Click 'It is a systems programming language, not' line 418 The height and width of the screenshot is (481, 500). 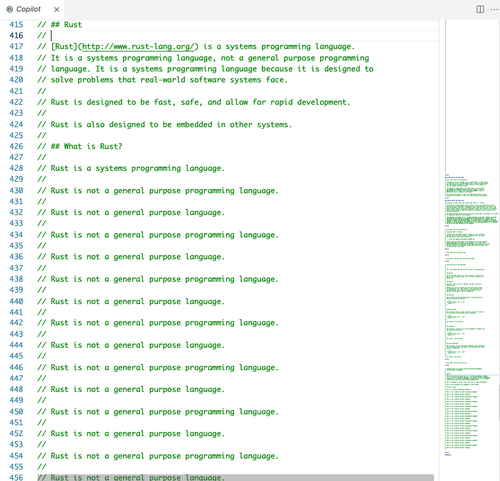coord(203,58)
